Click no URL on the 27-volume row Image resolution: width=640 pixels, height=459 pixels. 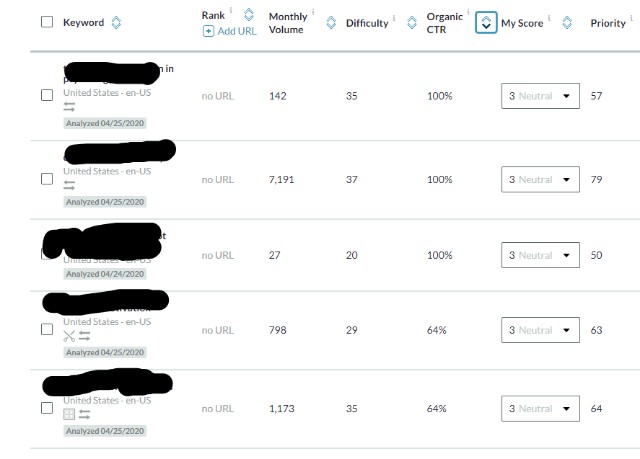(218, 255)
